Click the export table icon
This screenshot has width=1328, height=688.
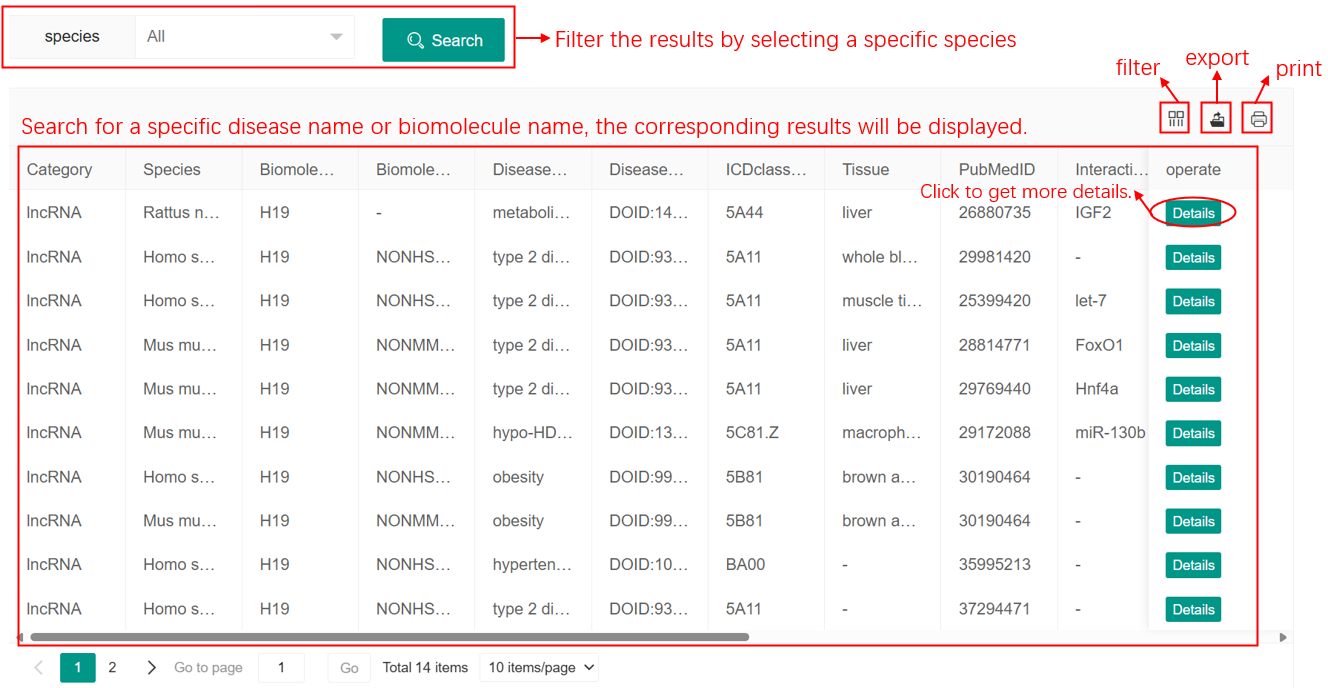click(1217, 119)
